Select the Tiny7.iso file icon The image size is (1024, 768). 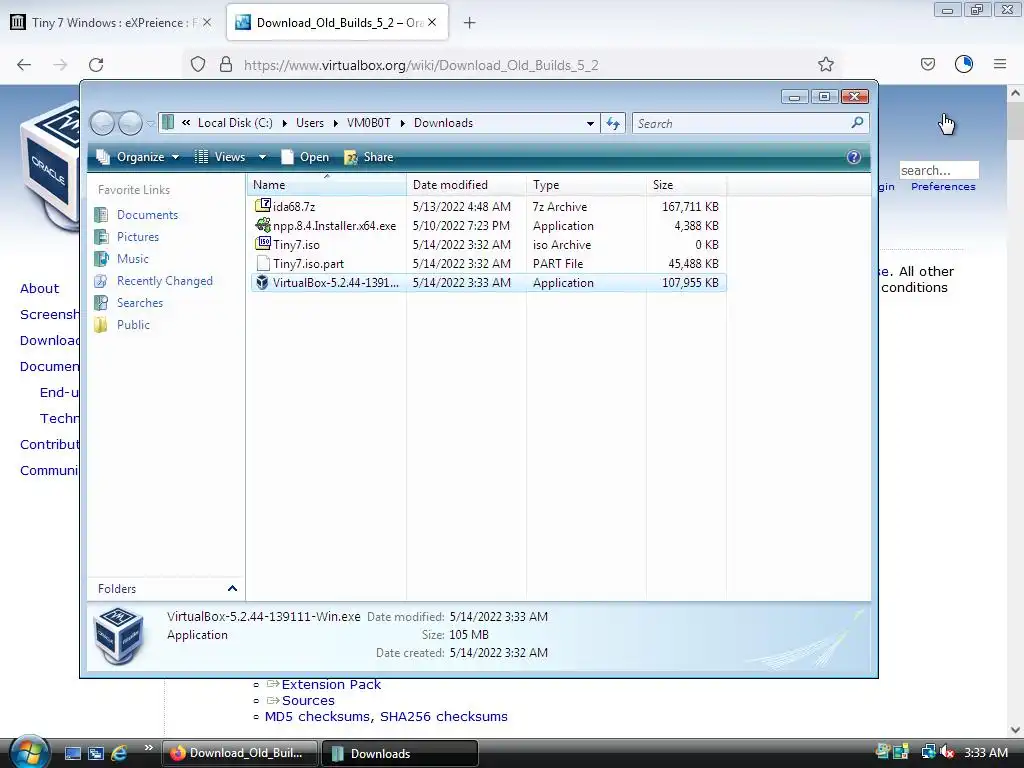263,244
